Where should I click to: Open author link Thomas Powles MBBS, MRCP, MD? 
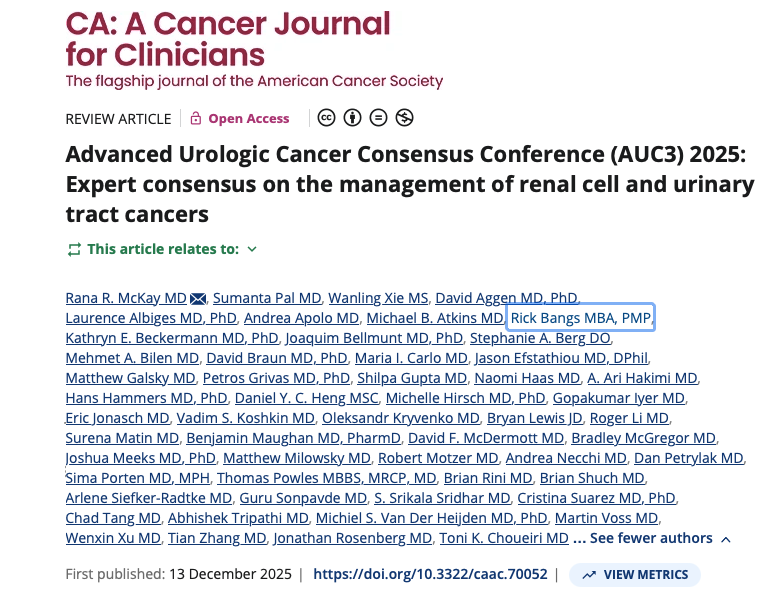326,478
